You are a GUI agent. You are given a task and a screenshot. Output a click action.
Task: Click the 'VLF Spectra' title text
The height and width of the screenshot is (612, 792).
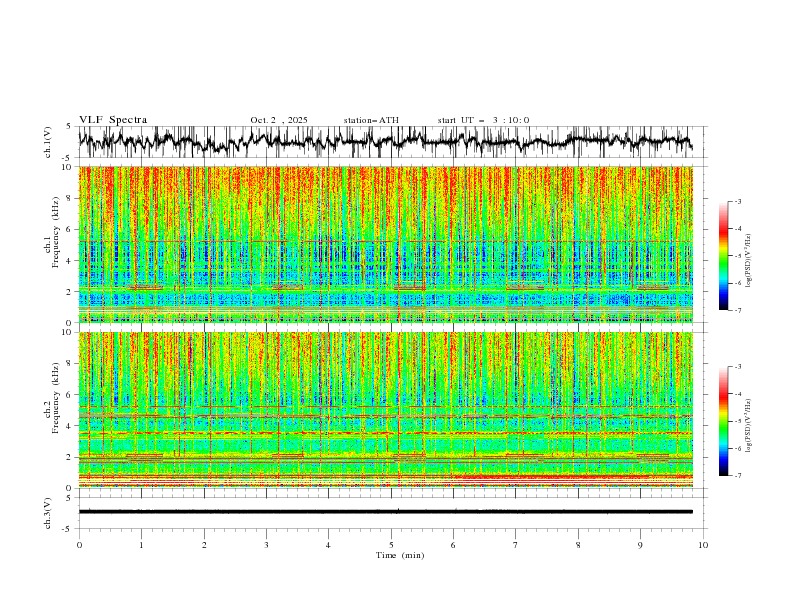point(113,120)
